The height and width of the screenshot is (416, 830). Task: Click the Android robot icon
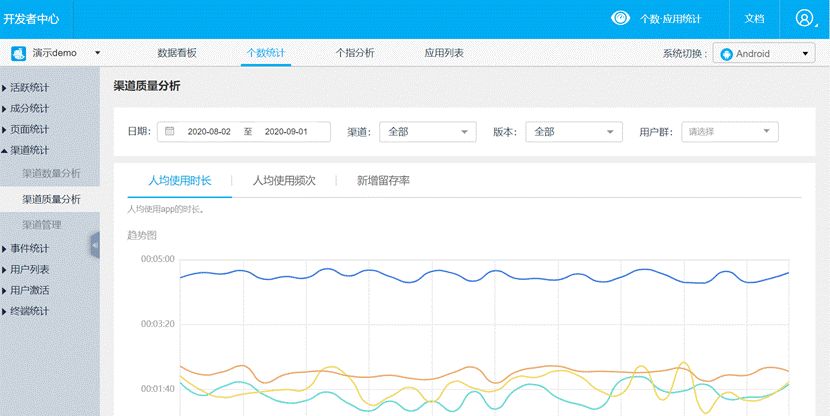726,54
